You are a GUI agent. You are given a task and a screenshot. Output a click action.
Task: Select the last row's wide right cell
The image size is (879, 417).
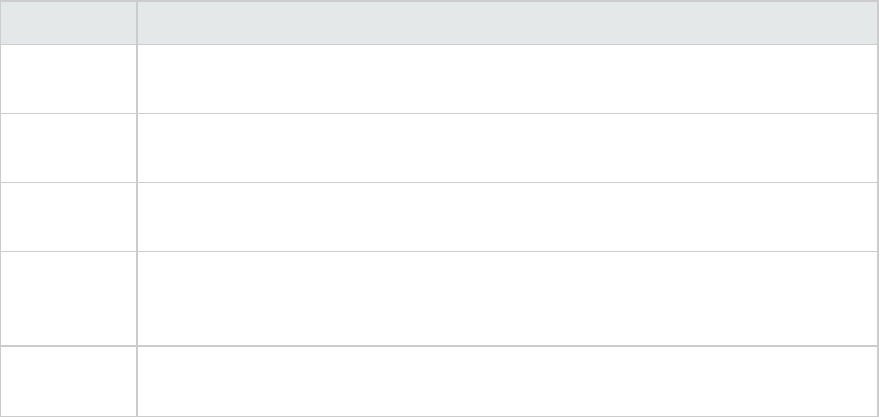click(507, 381)
